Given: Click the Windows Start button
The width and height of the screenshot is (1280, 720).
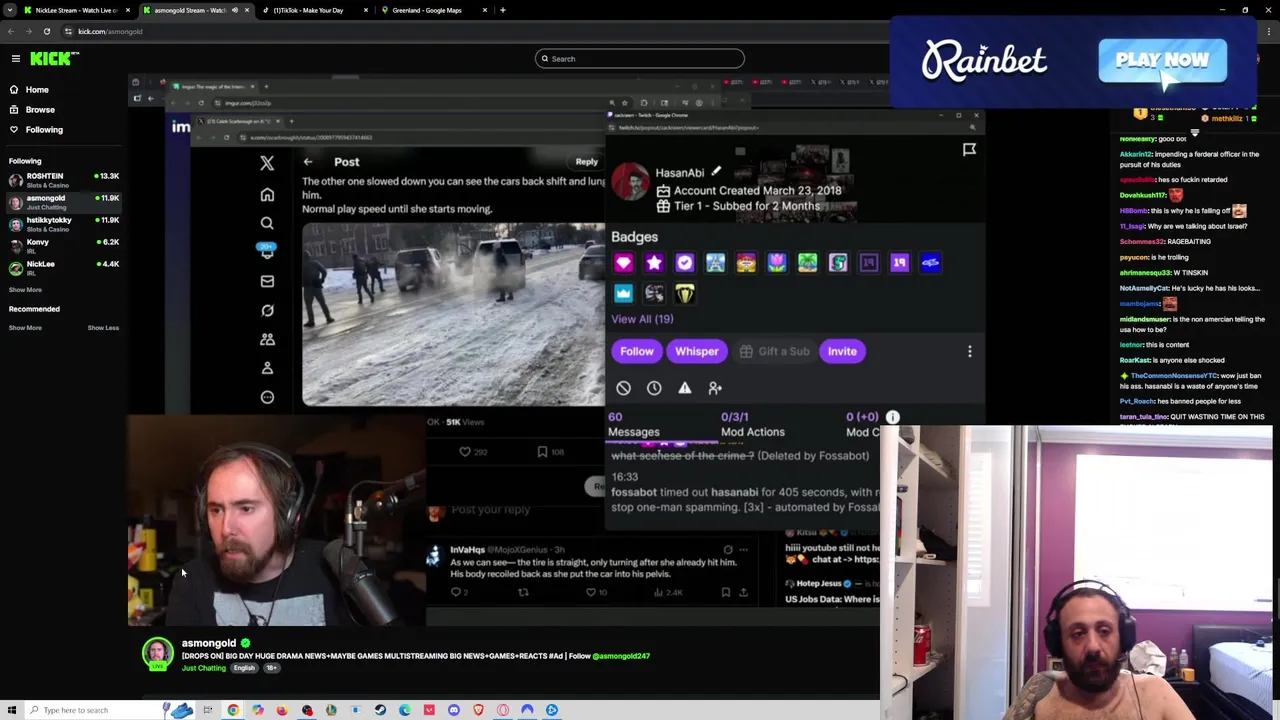Looking at the screenshot, I should click(12, 710).
